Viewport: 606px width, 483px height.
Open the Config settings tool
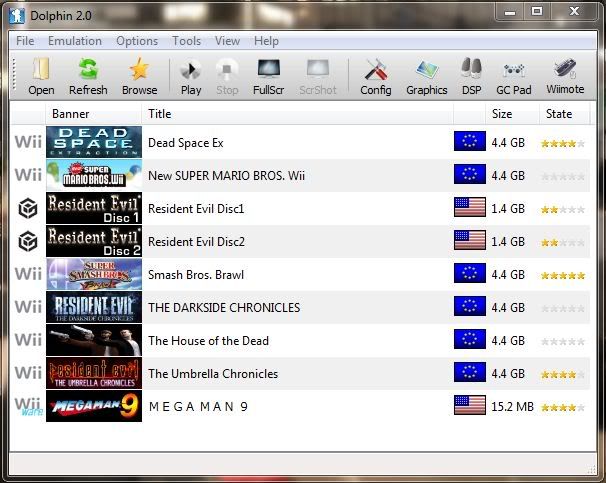376,76
